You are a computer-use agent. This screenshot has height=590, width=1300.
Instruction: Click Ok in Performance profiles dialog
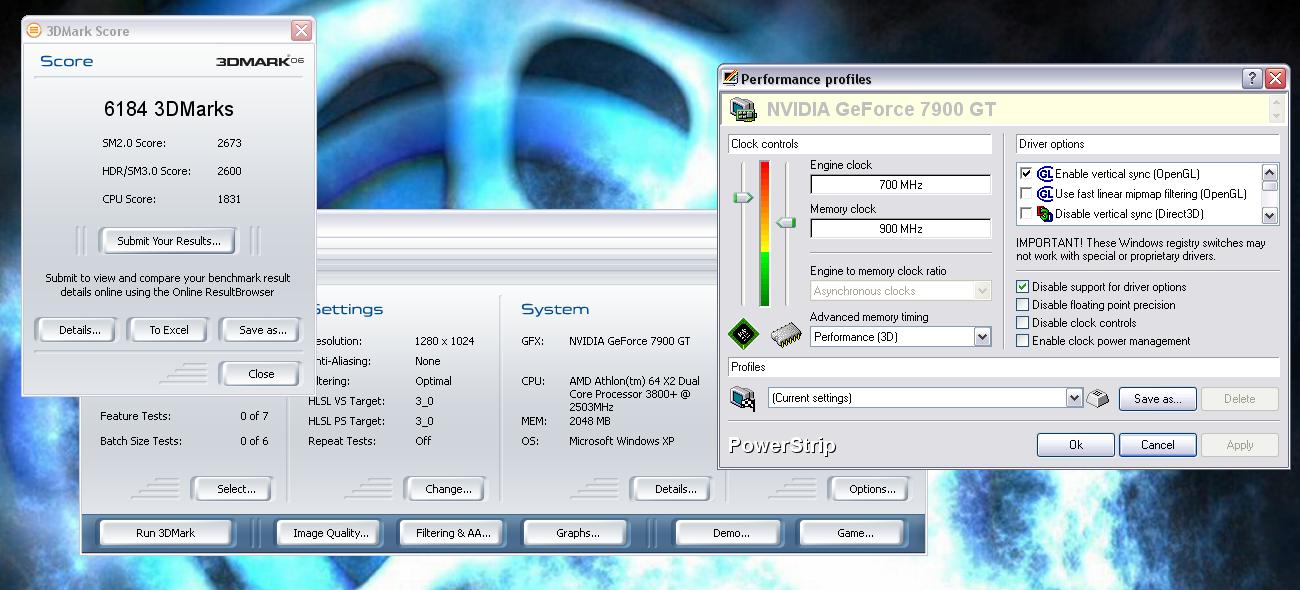1076,445
